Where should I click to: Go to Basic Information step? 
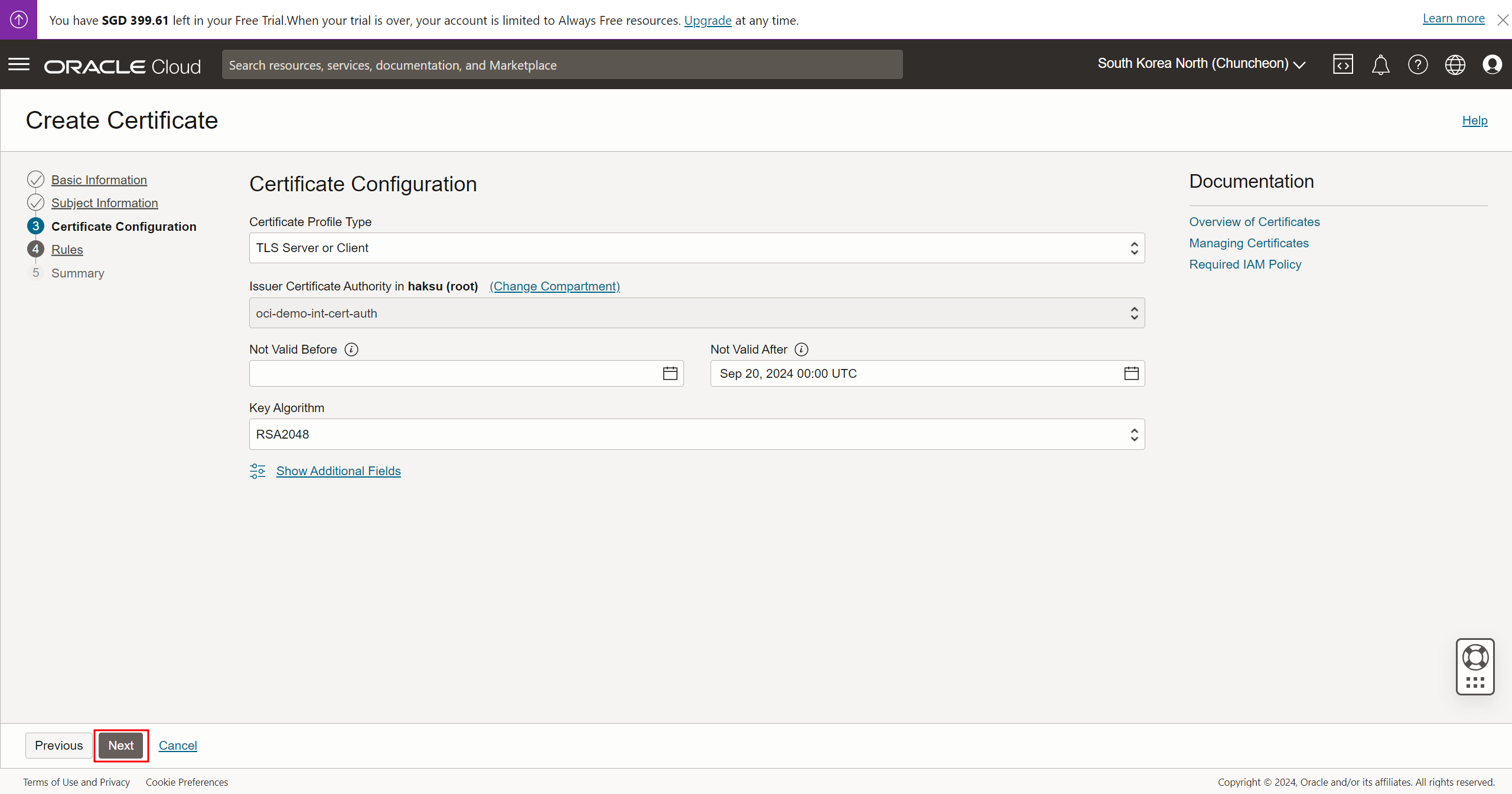pos(99,180)
